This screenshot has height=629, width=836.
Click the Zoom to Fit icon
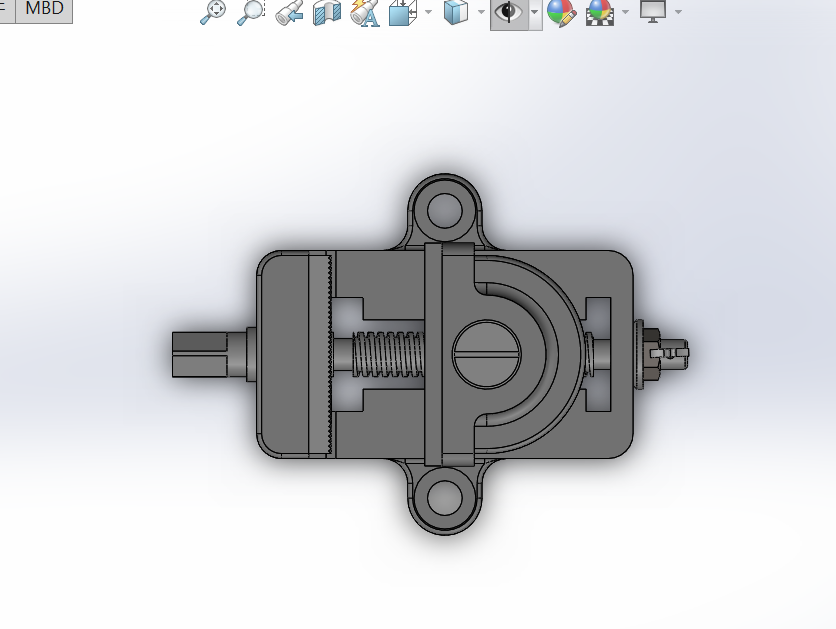point(213,12)
